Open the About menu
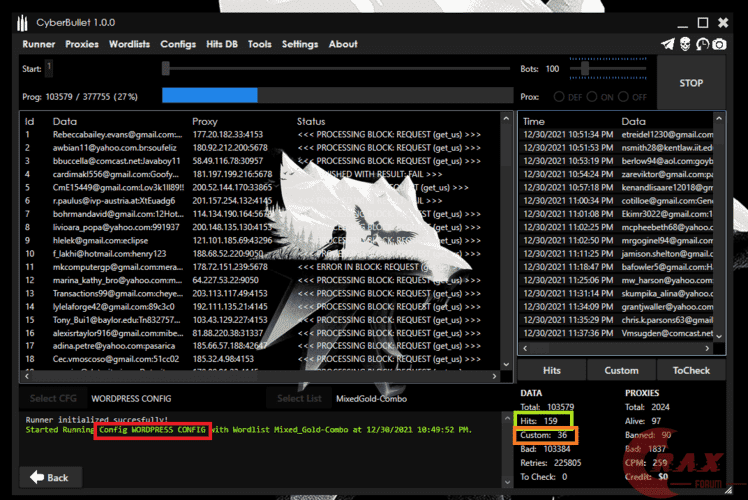Screen dimensions: 748x500 click(343, 44)
